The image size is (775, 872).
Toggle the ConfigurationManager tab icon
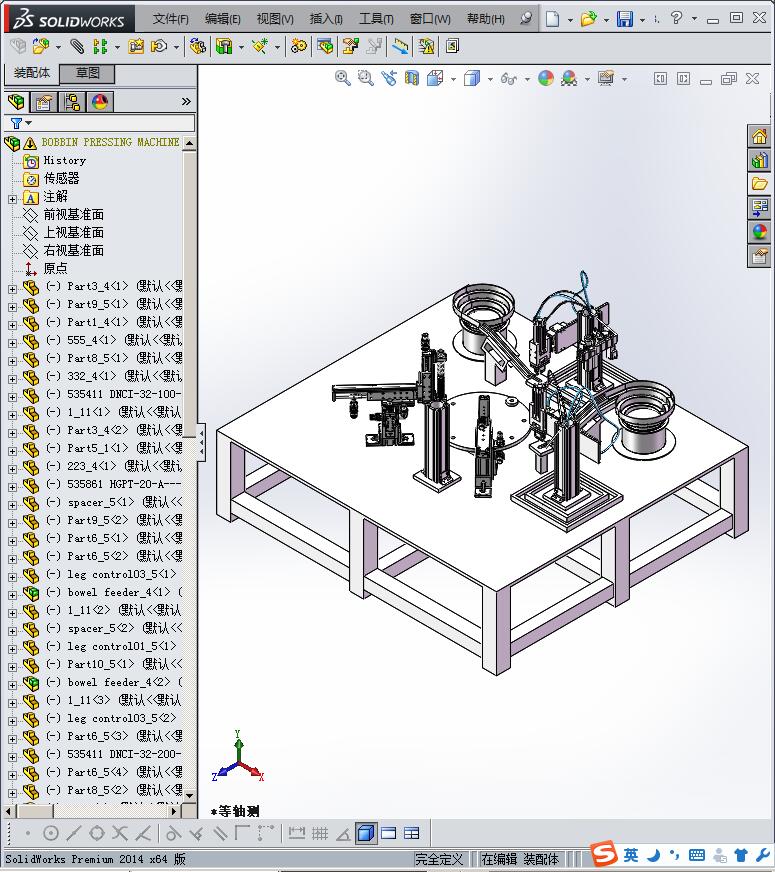72,102
